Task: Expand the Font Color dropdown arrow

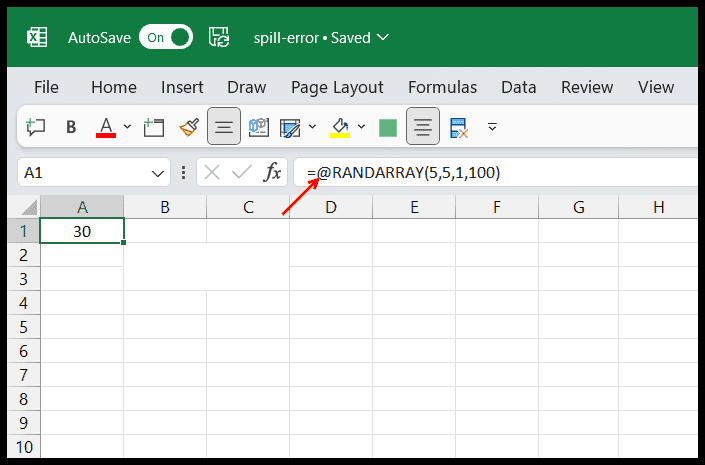Action: click(127, 127)
